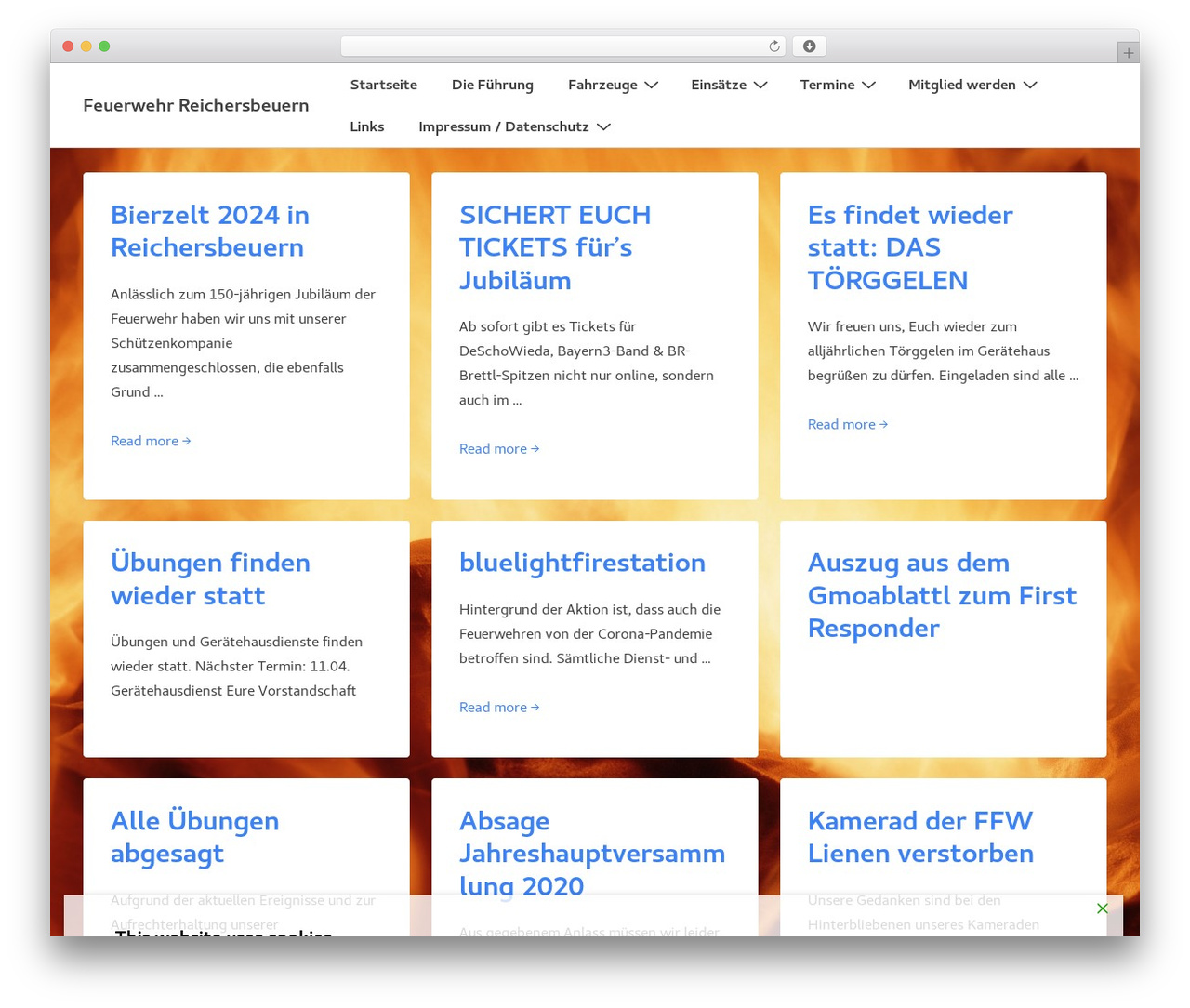The image size is (1190, 1008).
Task: Read more about the Törggelen event
Action: [848, 424]
